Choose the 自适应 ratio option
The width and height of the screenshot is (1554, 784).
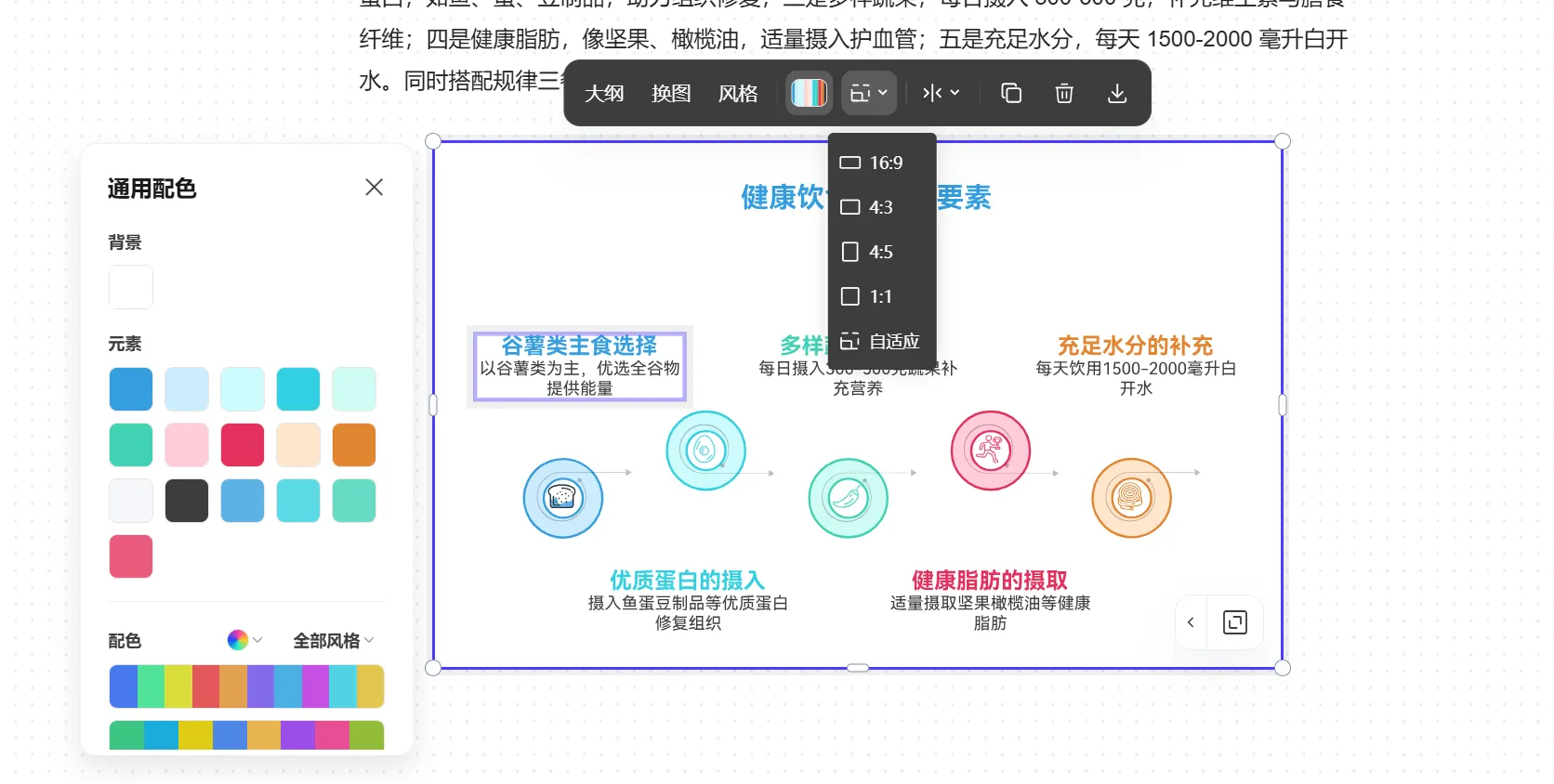click(882, 342)
